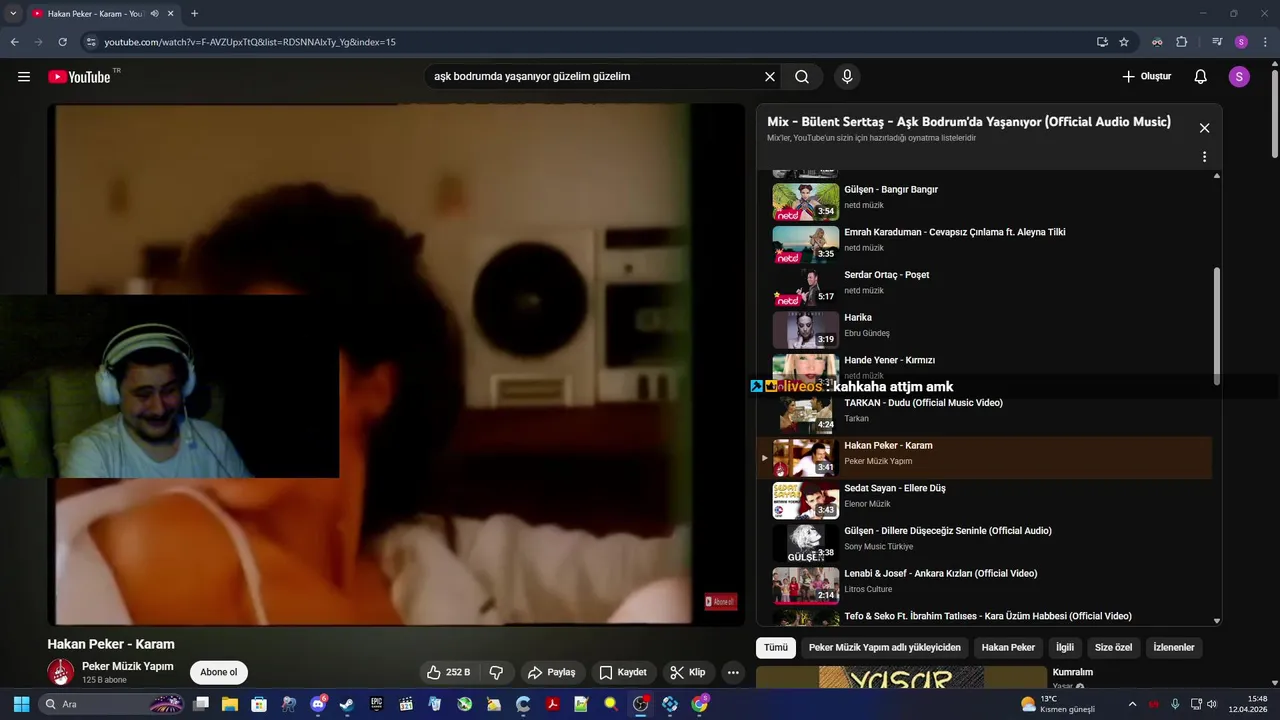Open the Windows Start menu
This screenshot has width=1280, height=720.
[x=21, y=704]
